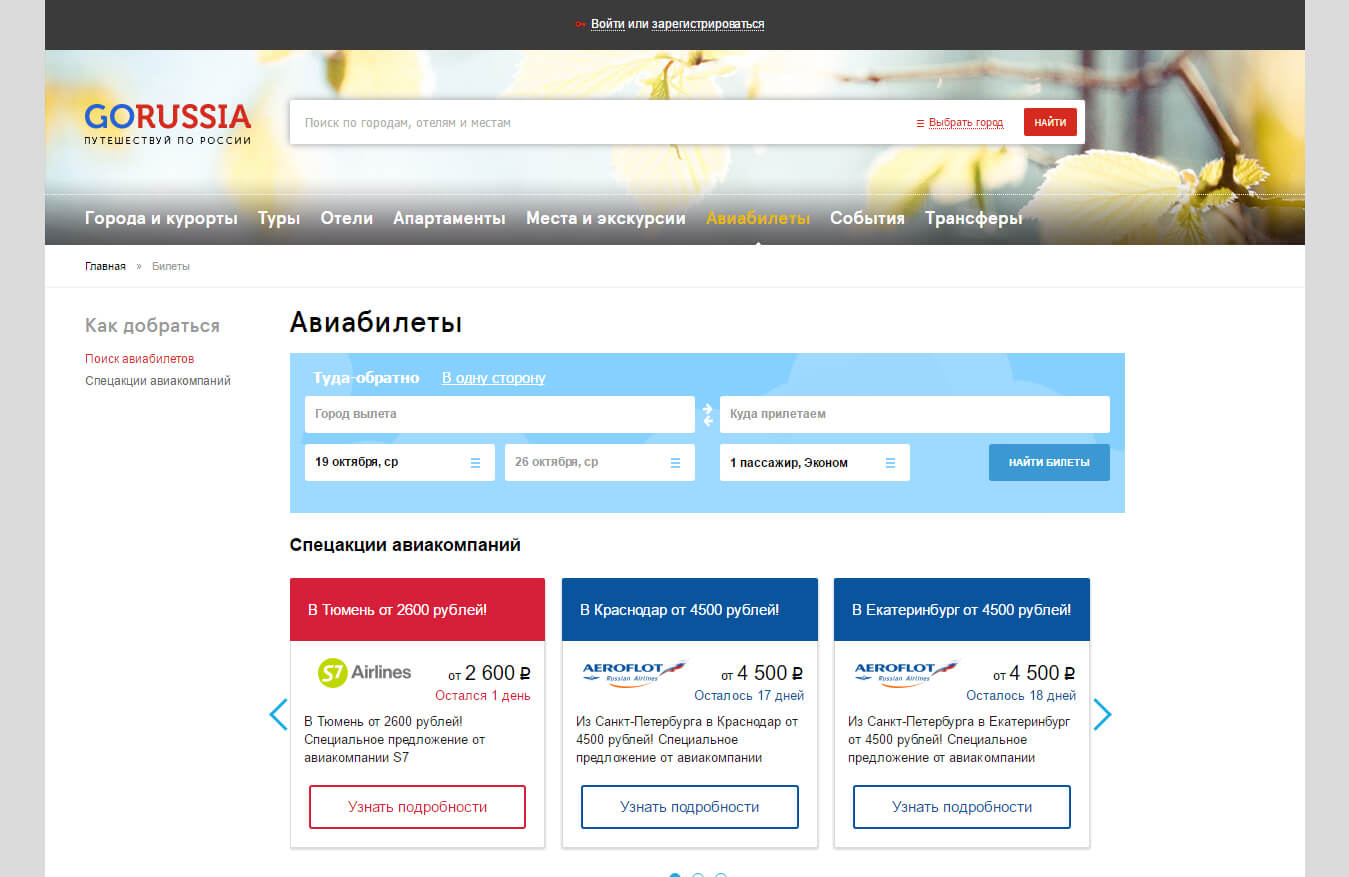
Task: Click Aeroflot logo in the Ekaterinburg offer
Action: click(906, 673)
